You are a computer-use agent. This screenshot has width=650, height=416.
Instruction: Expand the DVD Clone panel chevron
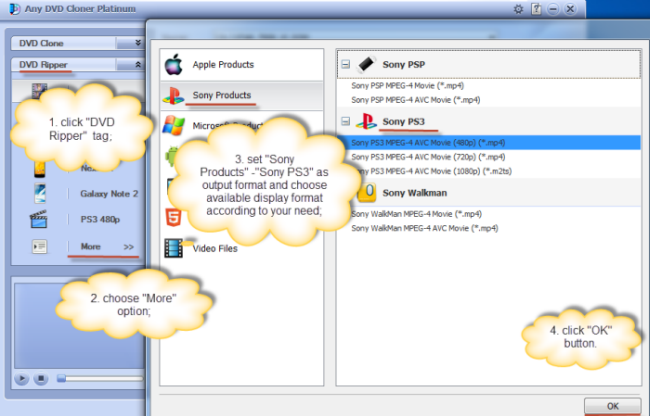[138, 43]
